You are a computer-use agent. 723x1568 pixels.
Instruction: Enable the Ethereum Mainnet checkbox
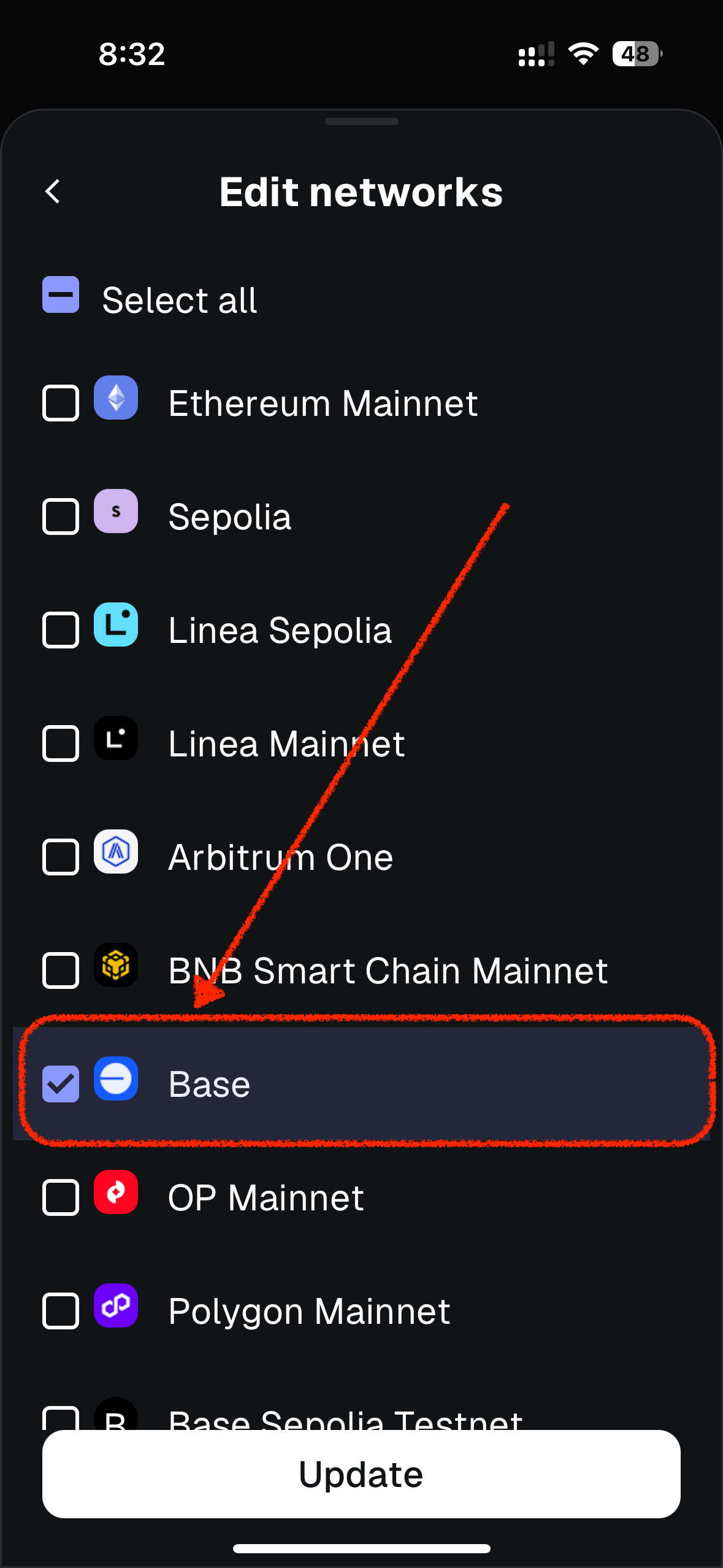(x=61, y=403)
